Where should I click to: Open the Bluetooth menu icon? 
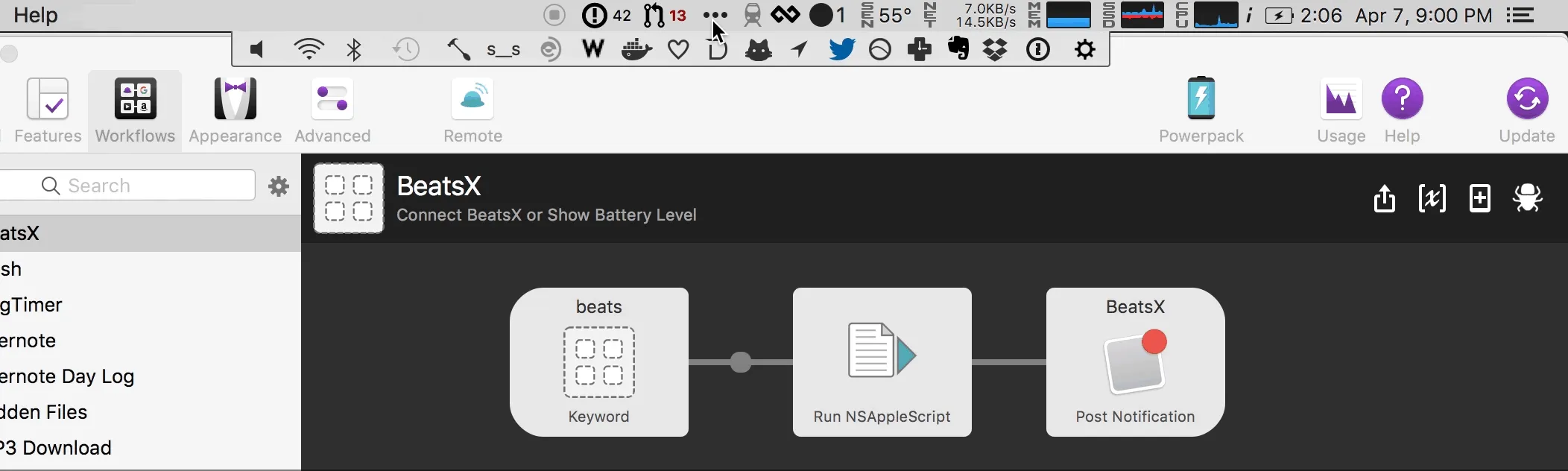click(354, 50)
